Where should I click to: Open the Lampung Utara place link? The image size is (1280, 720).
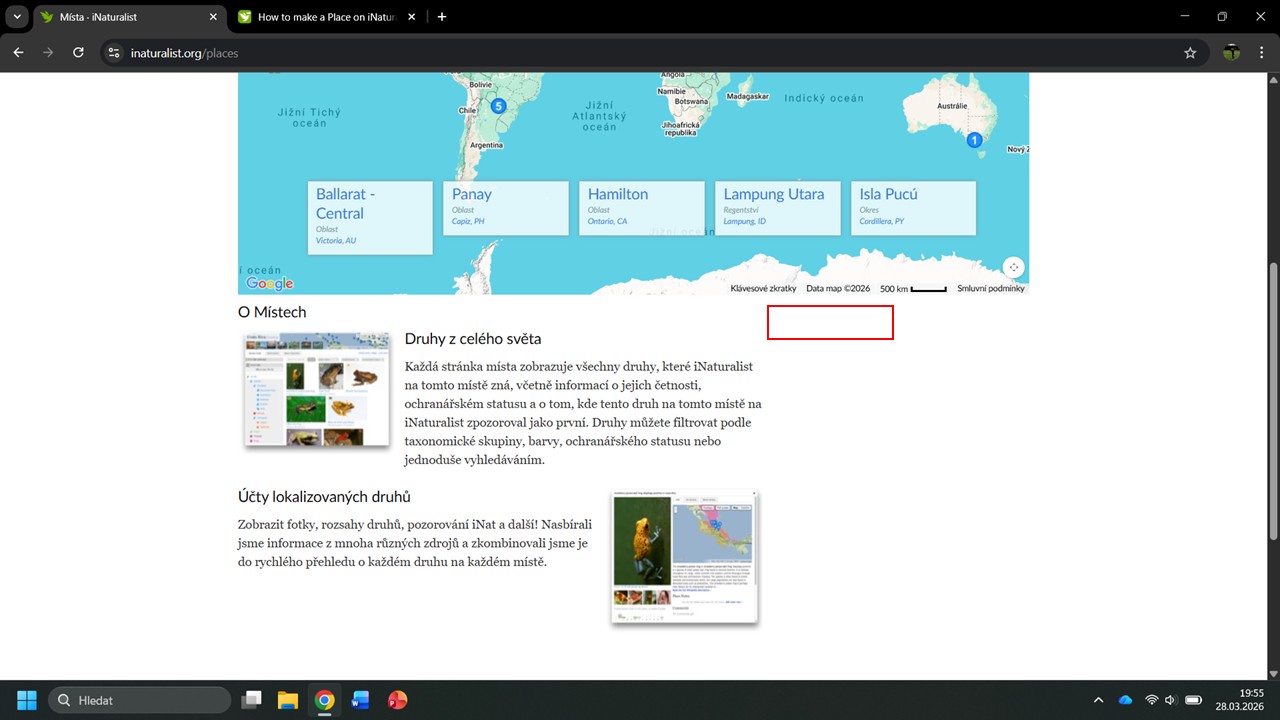click(774, 194)
